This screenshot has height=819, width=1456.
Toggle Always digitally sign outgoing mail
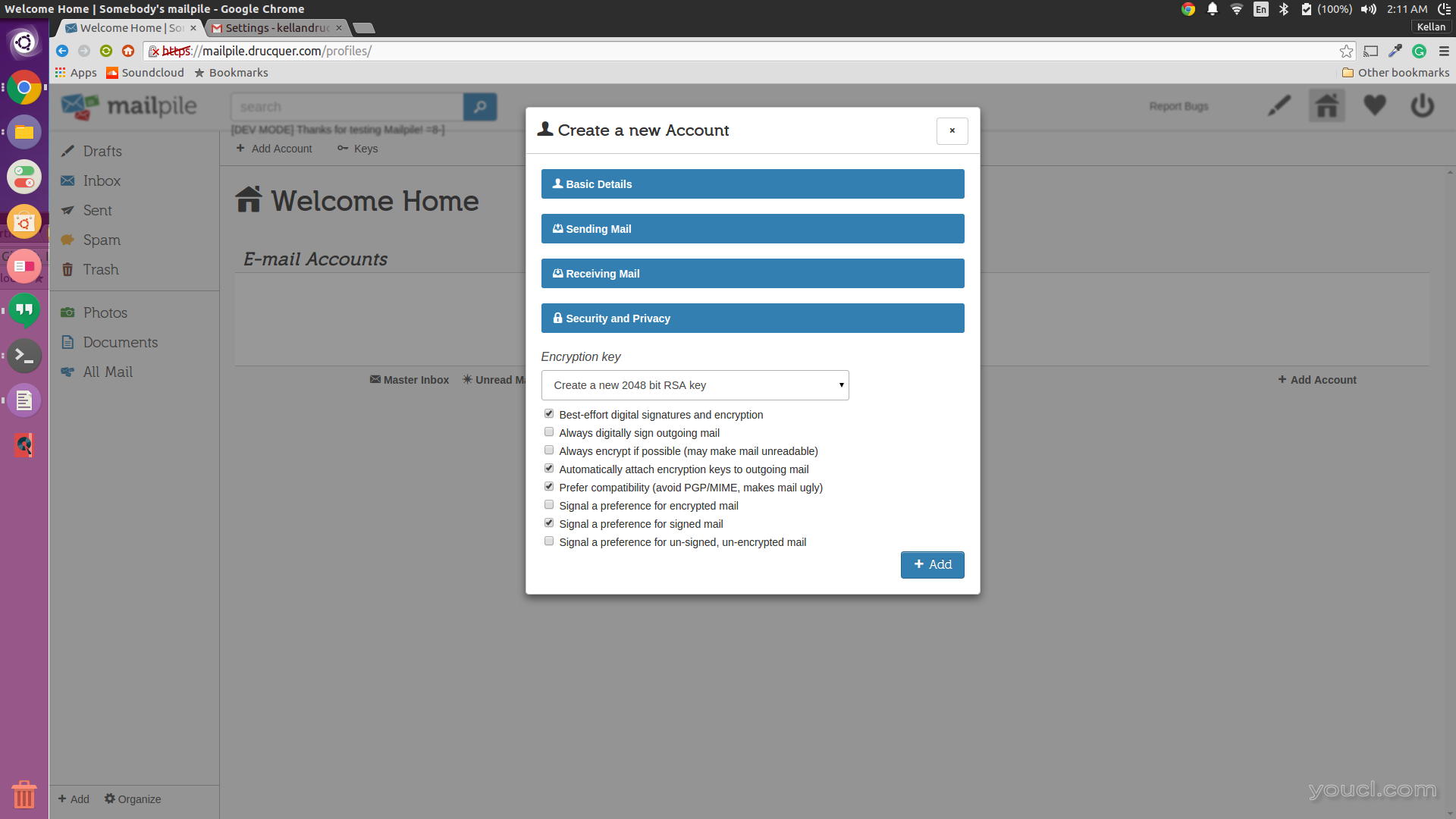pyautogui.click(x=548, y=432)
